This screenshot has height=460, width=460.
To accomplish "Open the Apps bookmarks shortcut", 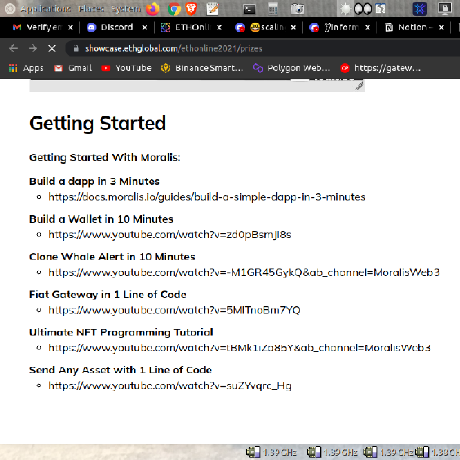I will (26, 68).
